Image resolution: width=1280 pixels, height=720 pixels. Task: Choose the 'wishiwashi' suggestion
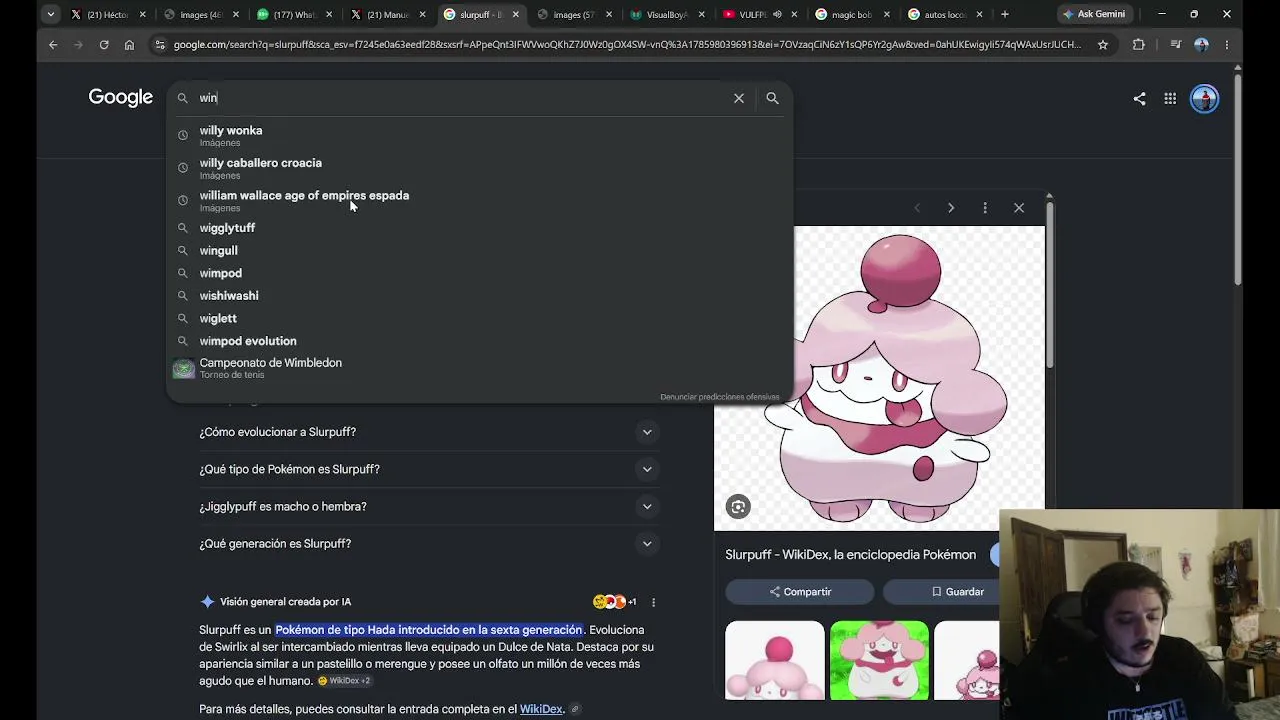[479, 296]
